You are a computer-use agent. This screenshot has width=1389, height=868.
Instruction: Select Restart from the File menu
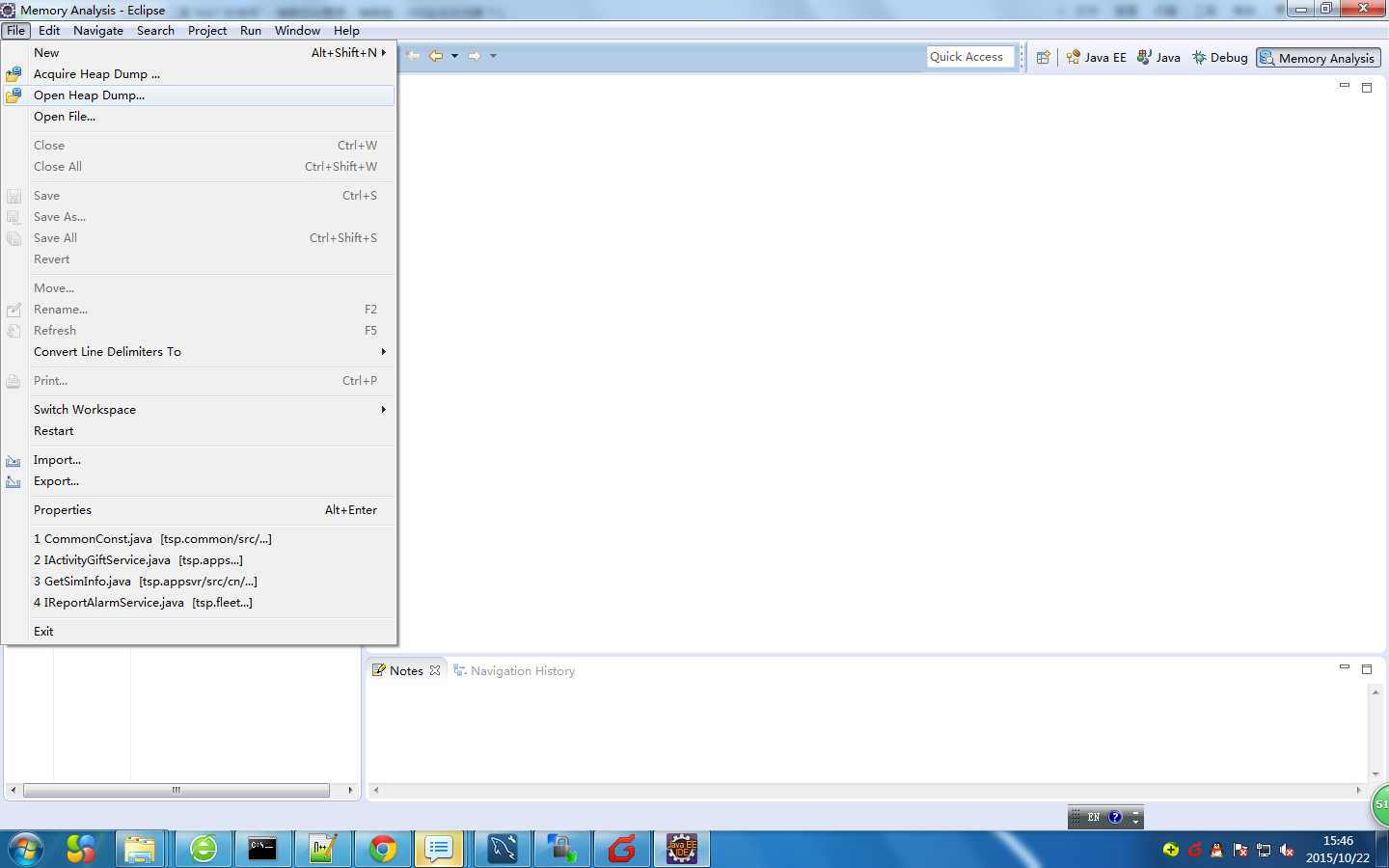pos(199,431)
